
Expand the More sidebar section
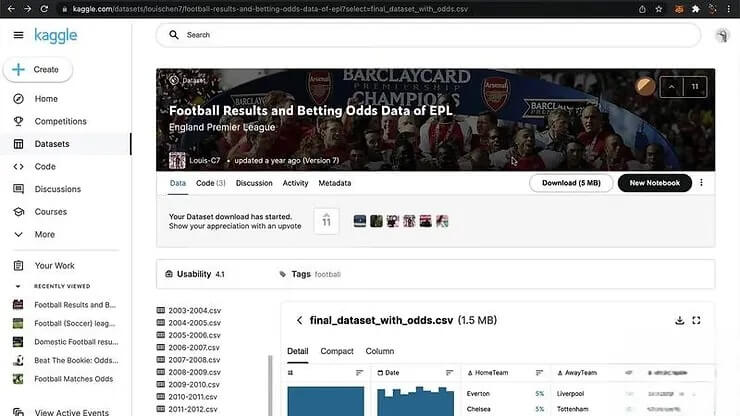coord(18,234)
